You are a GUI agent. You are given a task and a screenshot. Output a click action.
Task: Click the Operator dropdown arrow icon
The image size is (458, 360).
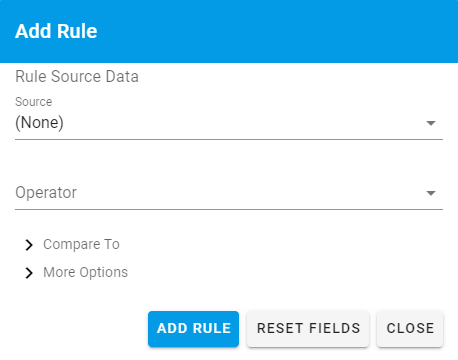[x=431, y=193]
